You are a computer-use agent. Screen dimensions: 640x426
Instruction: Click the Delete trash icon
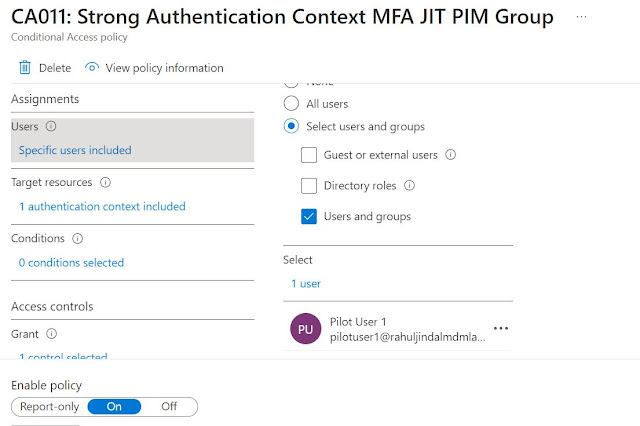(x=25, y=68)
